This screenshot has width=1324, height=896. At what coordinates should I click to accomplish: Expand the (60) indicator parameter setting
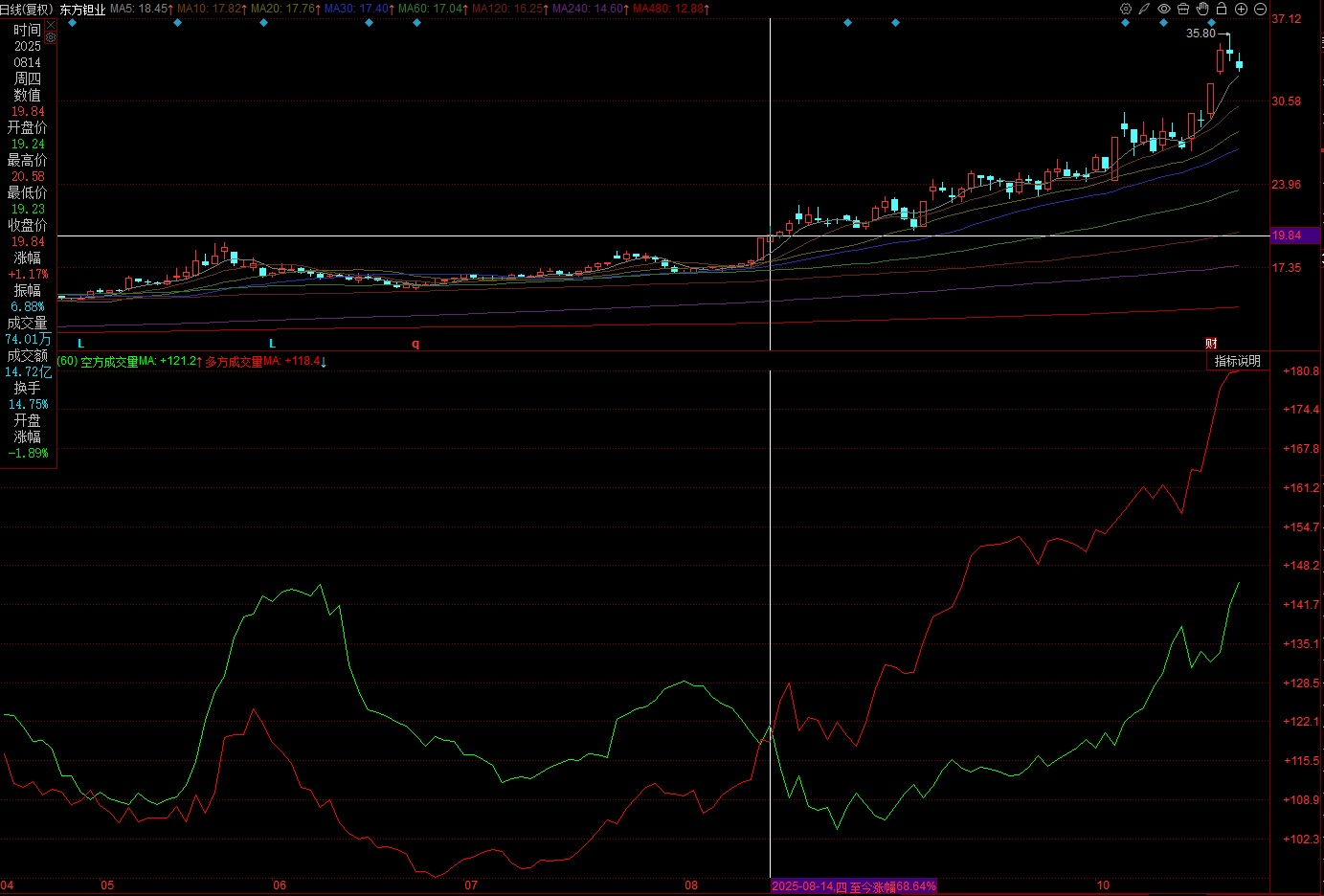click(x=67, y=362)
